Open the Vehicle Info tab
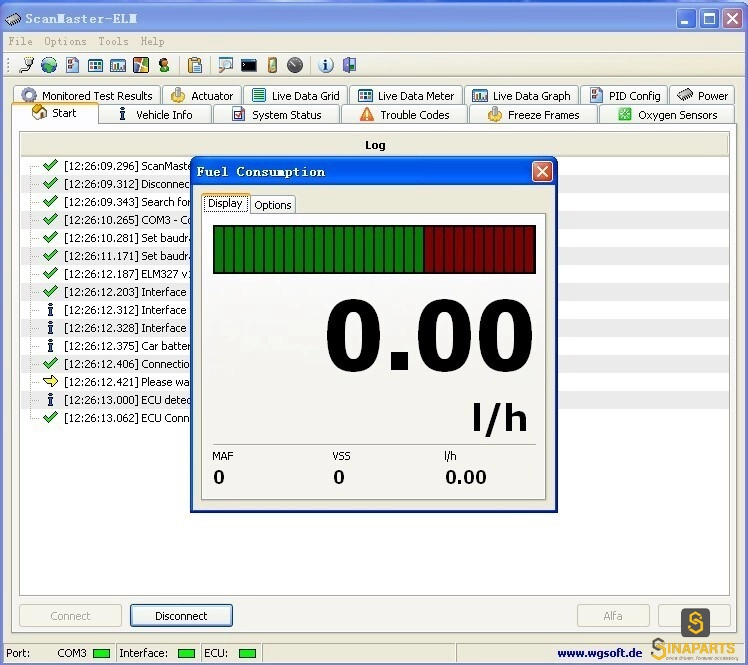 click(x=155, y=114)
